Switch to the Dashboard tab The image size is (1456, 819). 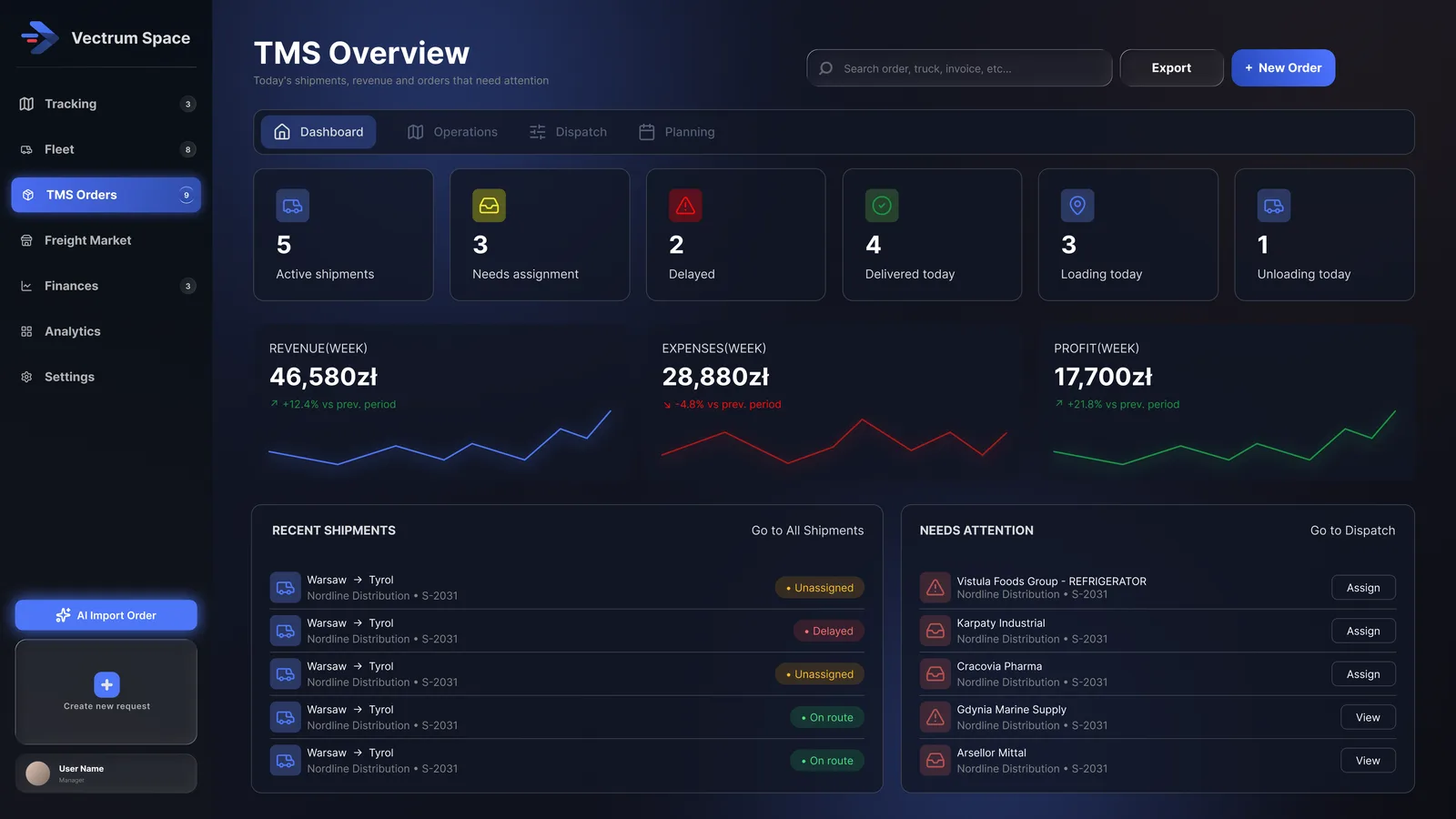tap(318, 132)
